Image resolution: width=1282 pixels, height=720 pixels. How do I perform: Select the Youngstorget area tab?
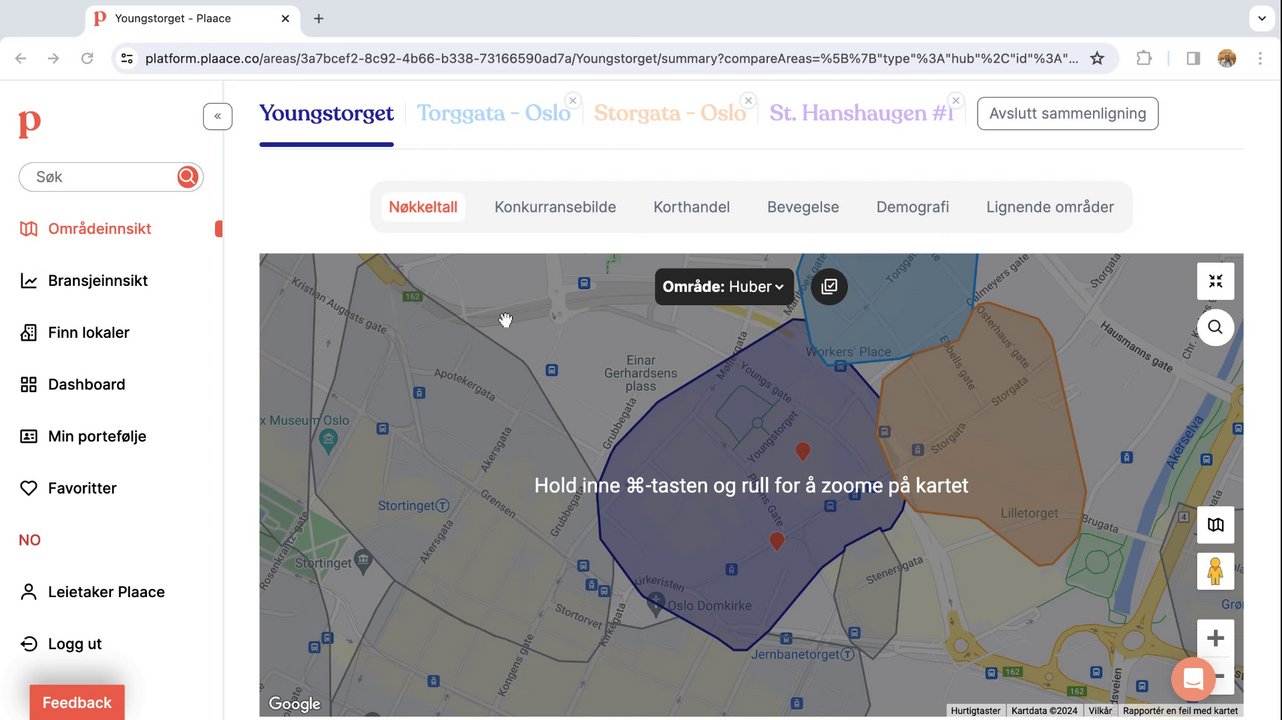point(326,113)
